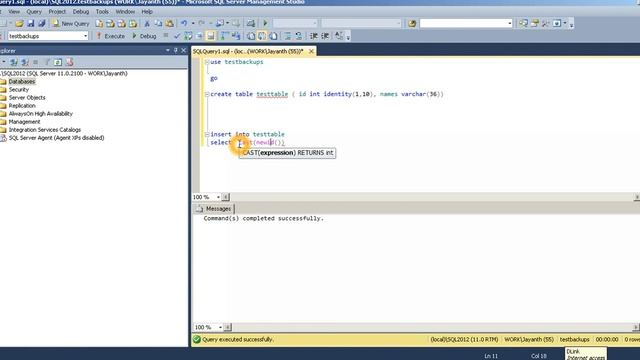The width and height of the screenshot is (640, 360).
Task: Click 'Command(s) completed successfully.' message text
Action: point(264,219)
